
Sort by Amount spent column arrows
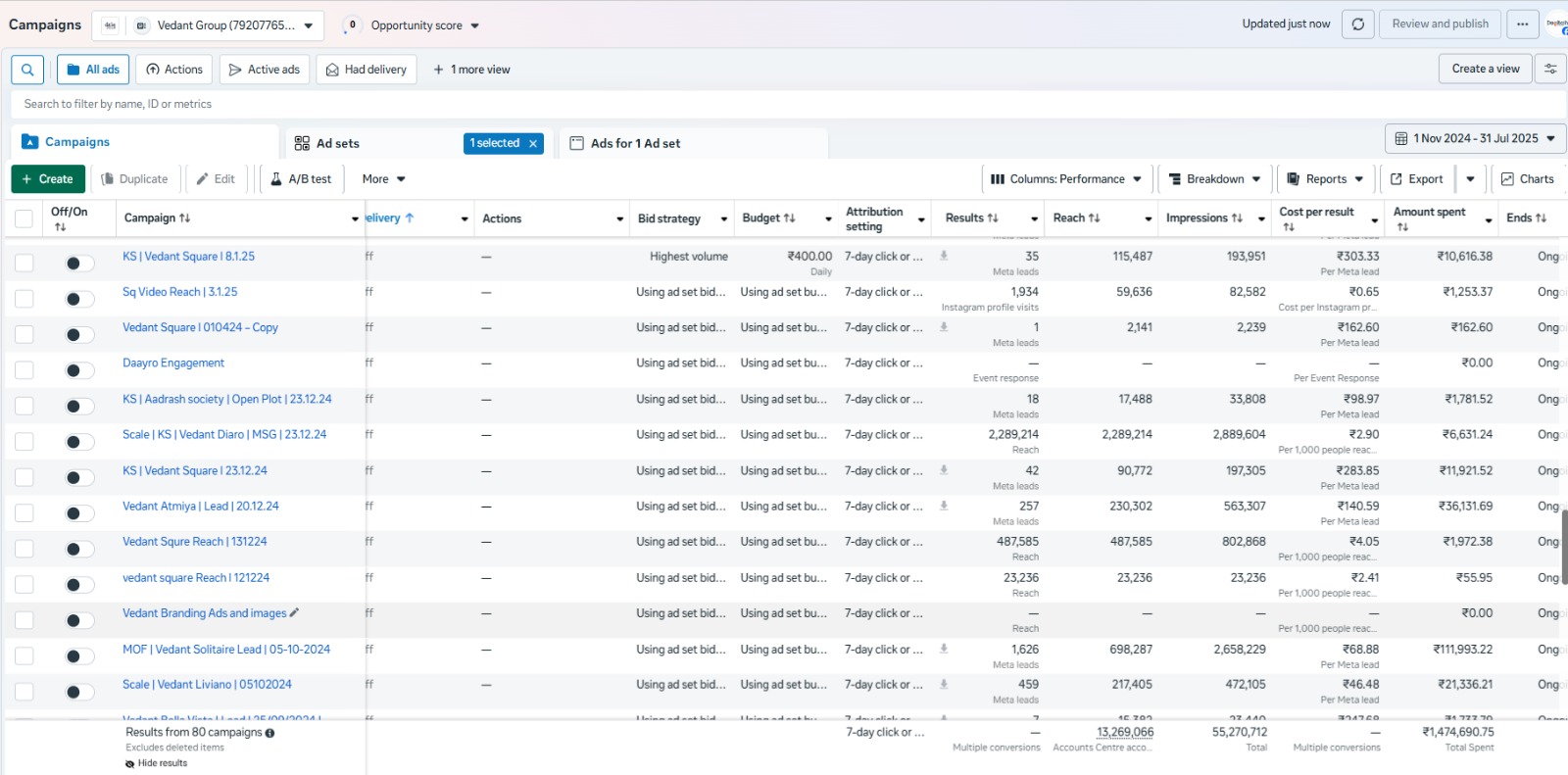click(1402, 227)
